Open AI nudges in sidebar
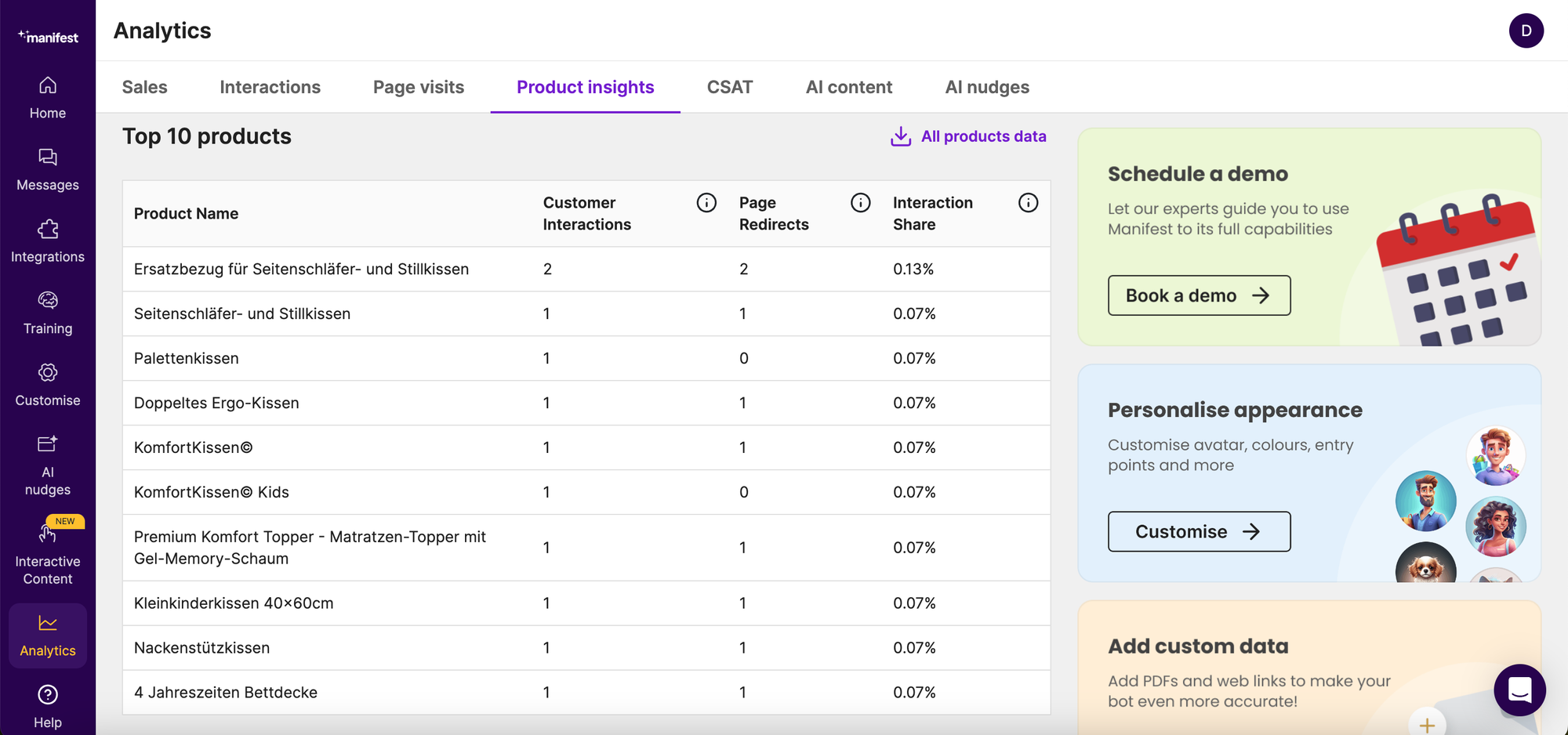This screenshot has height=735, width=1568. pos(48,465)
